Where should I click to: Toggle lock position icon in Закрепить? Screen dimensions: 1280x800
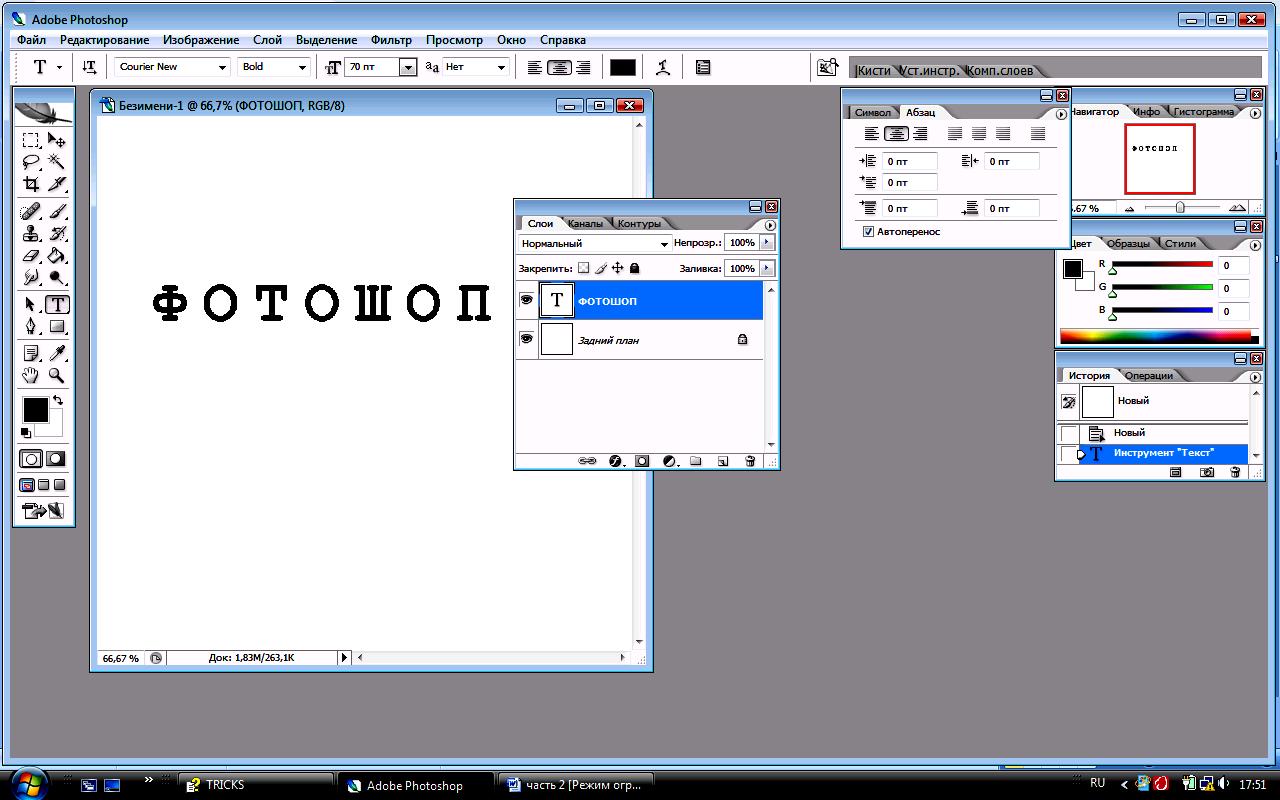(x=617, y=268)
